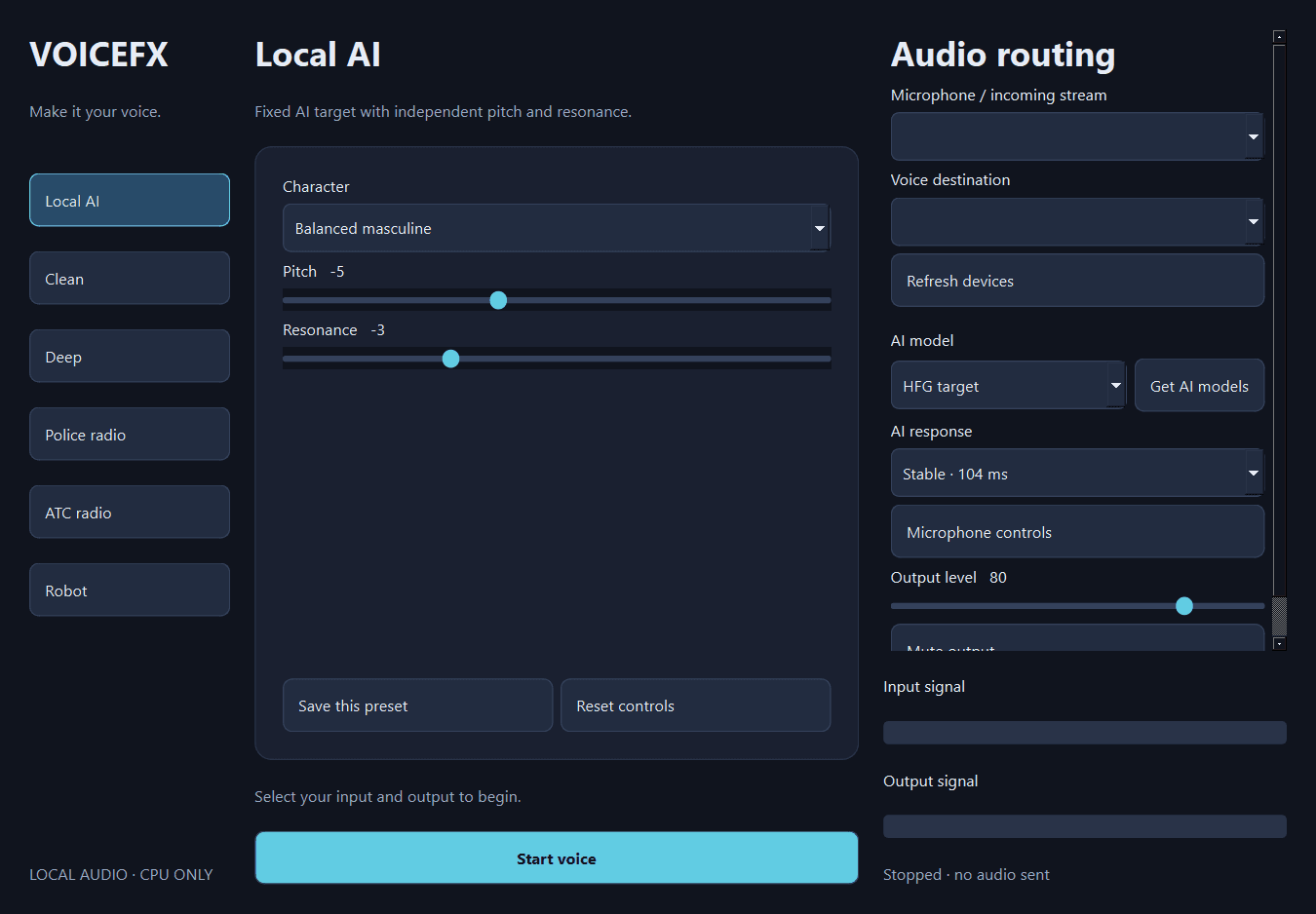This screenshot has width=1316, height=914.
Task: Open the Voice destination dropdown
Action: [x=1077, y=222]
